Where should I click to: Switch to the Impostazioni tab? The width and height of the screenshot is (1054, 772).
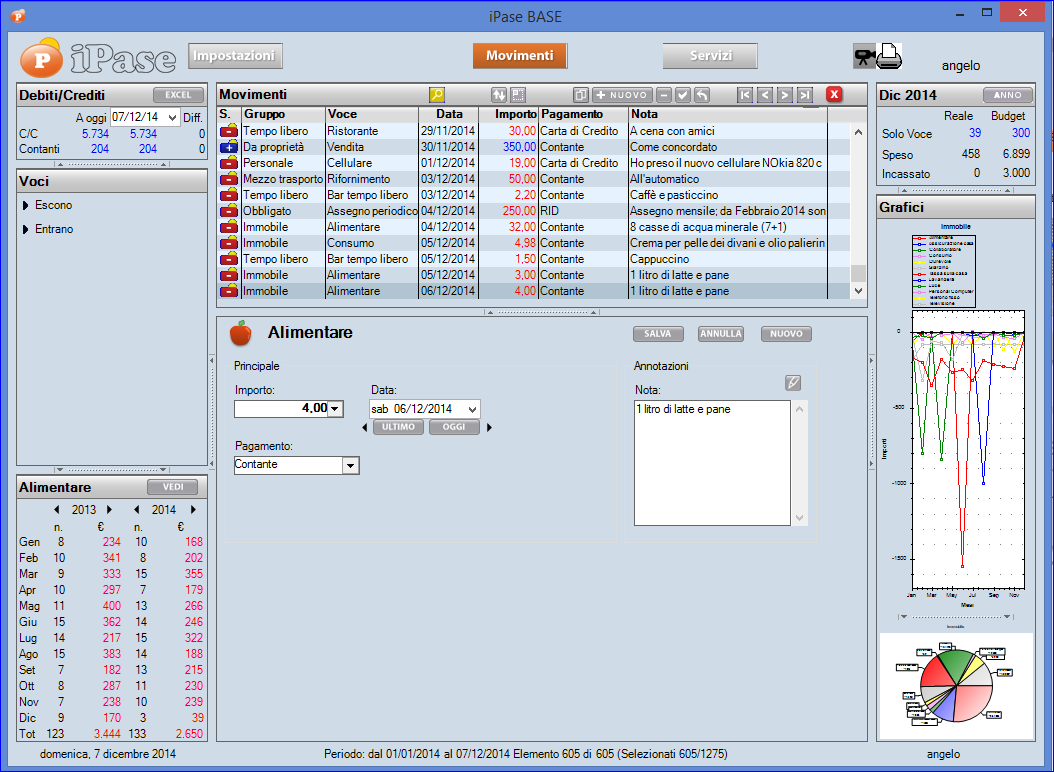(235, 56)
